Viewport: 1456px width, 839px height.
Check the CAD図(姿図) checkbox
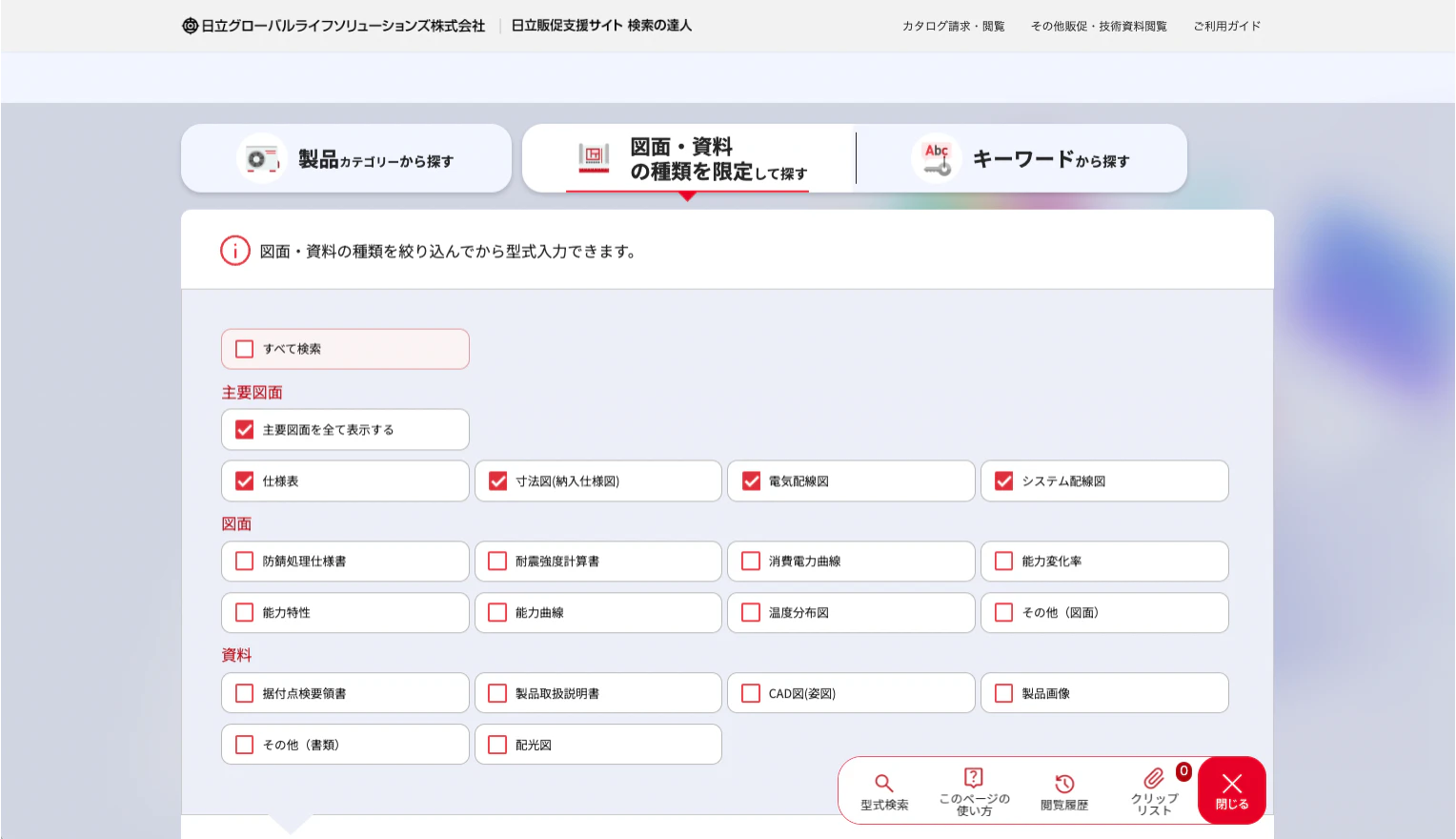click(751, 694)
